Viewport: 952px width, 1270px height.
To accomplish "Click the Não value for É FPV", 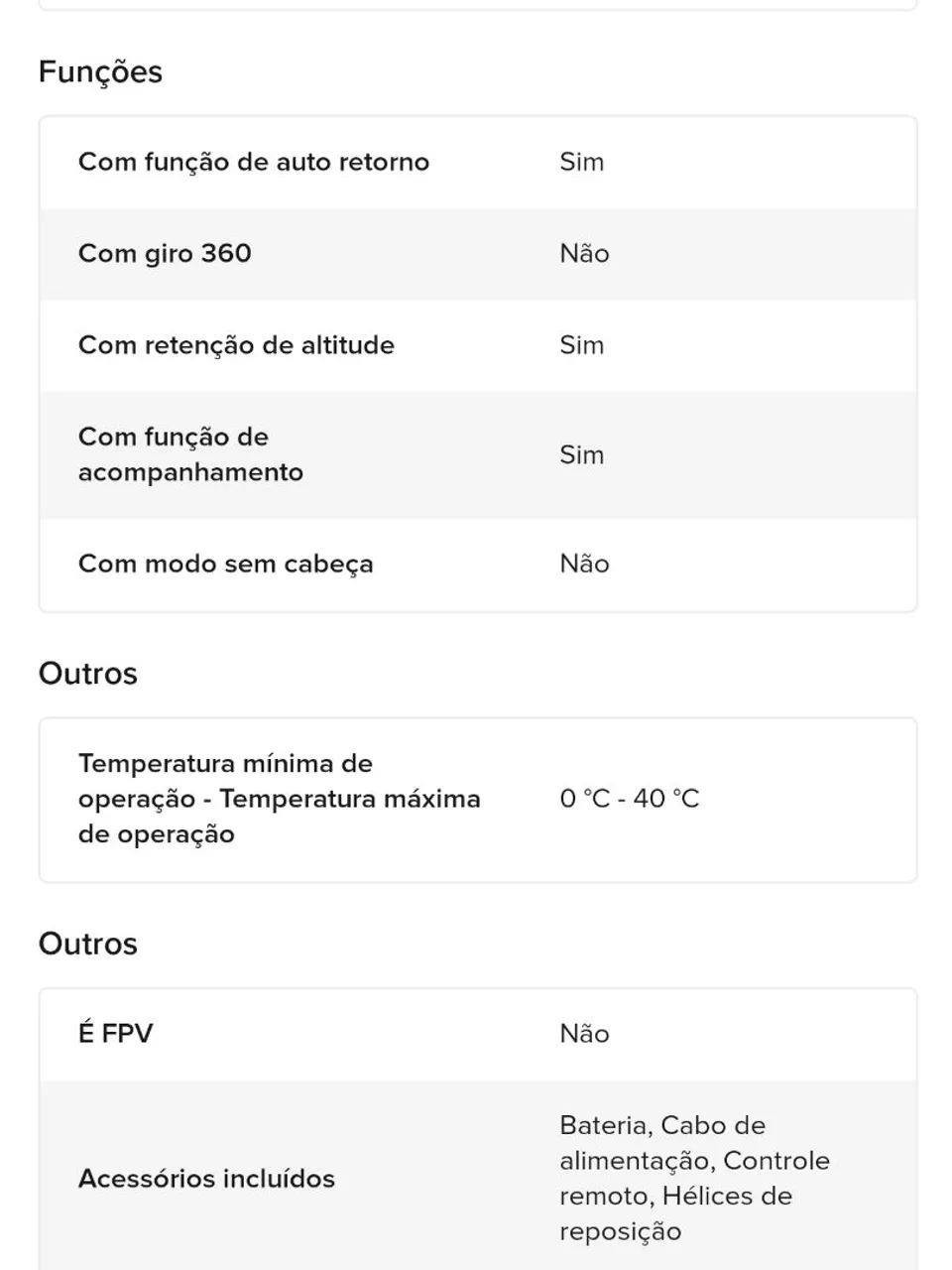I will (584, 1034).
